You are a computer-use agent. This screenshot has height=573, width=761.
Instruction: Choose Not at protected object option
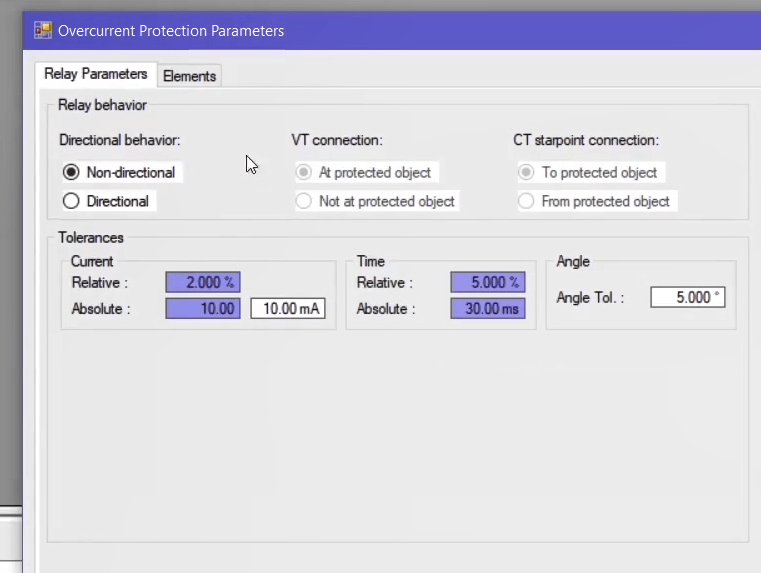(303, 201)
